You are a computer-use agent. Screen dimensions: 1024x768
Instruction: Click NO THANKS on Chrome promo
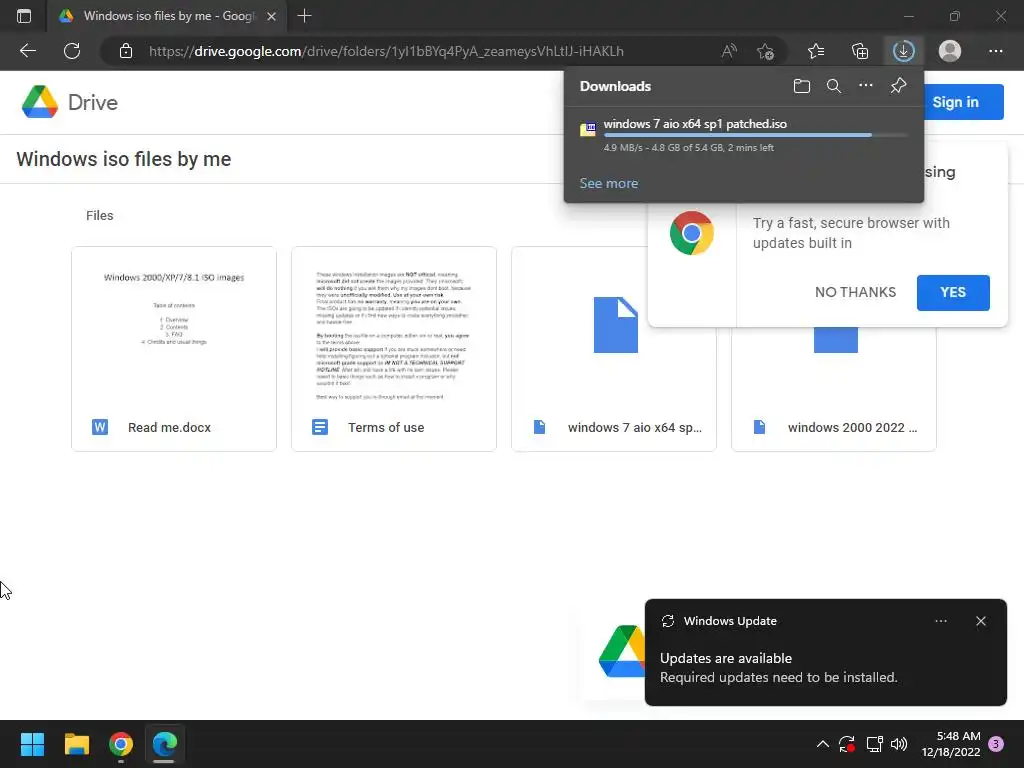[855, 292]
